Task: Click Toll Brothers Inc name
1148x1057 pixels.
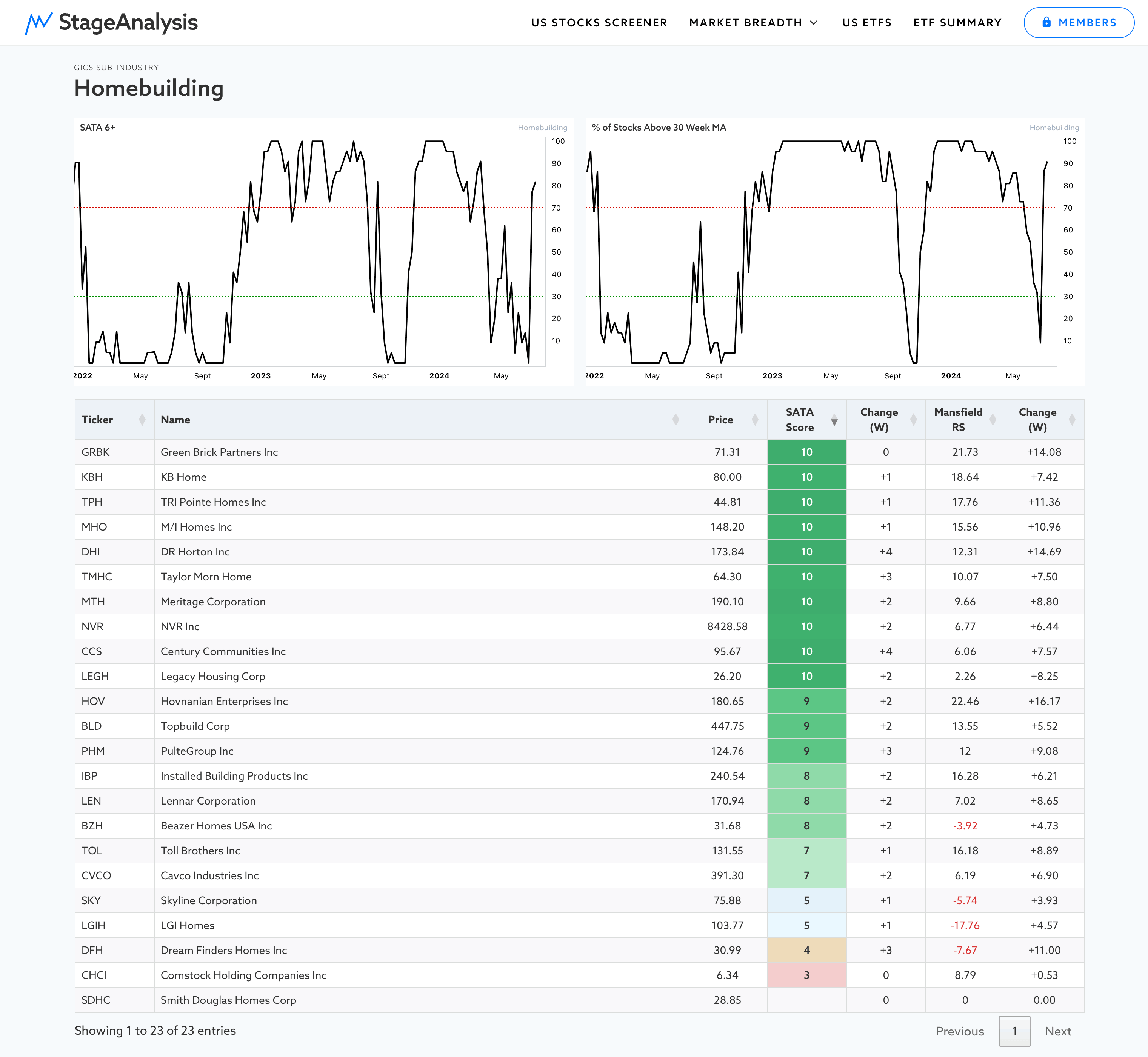Action: tap(201, 851)
